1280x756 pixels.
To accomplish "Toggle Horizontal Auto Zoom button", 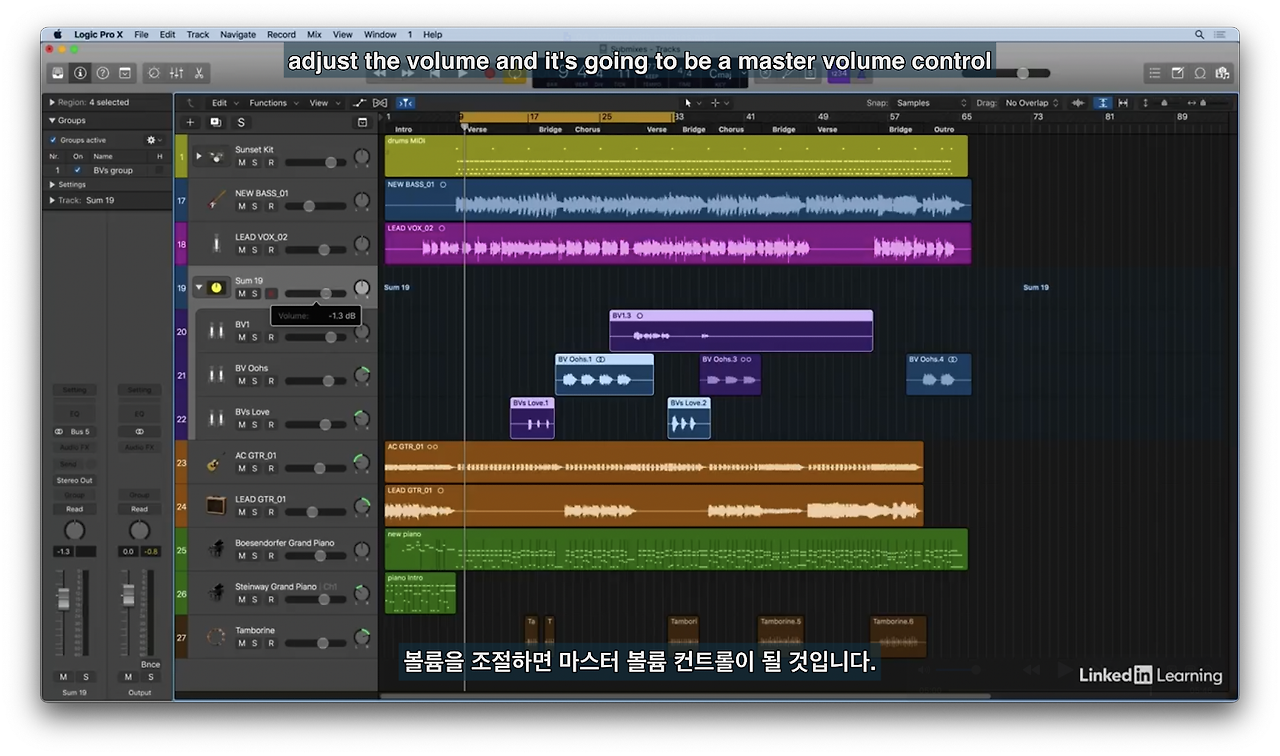I will [1124, 103].
